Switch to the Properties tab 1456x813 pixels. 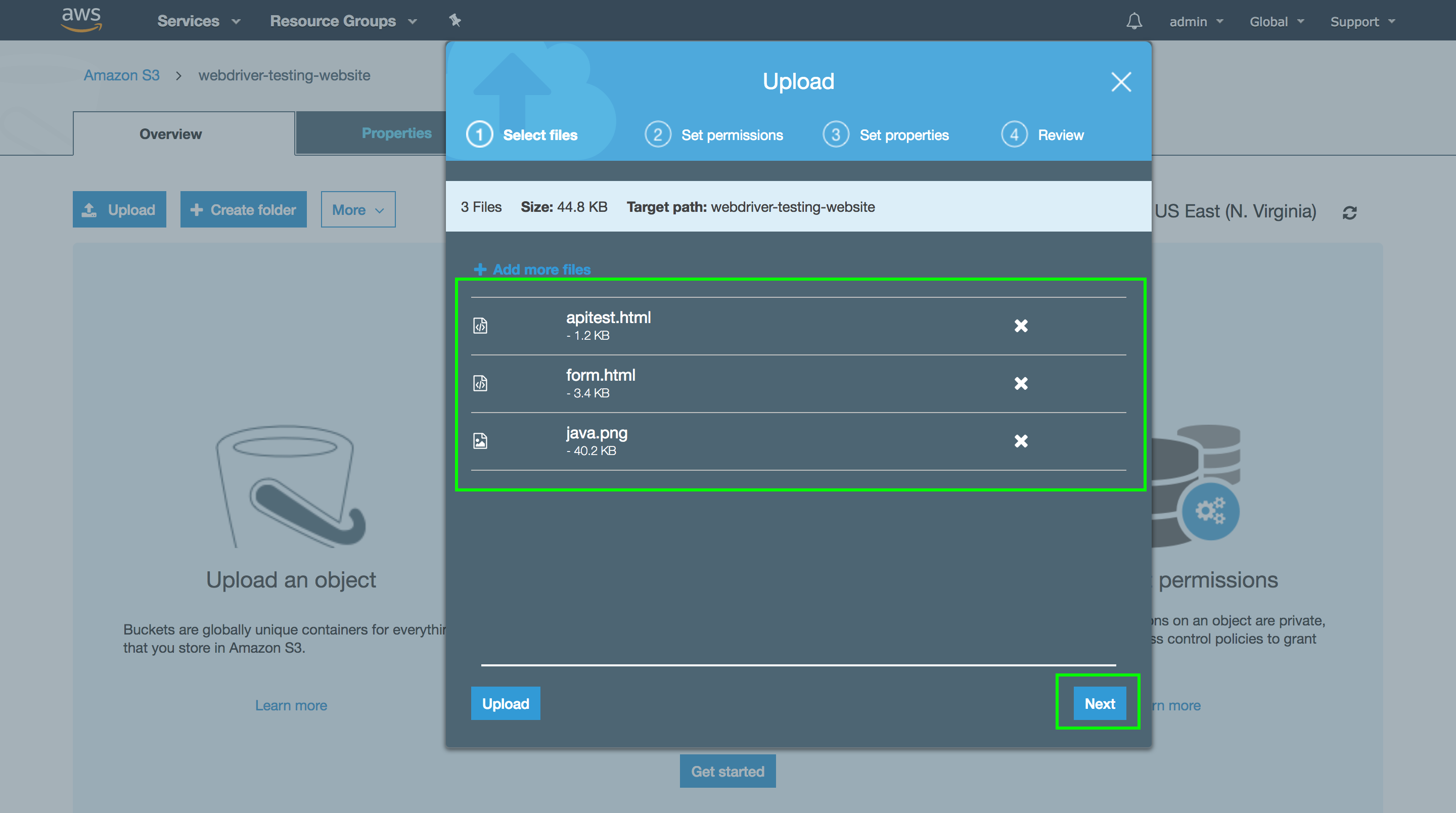pyautogui.click(x=396, y=133)
